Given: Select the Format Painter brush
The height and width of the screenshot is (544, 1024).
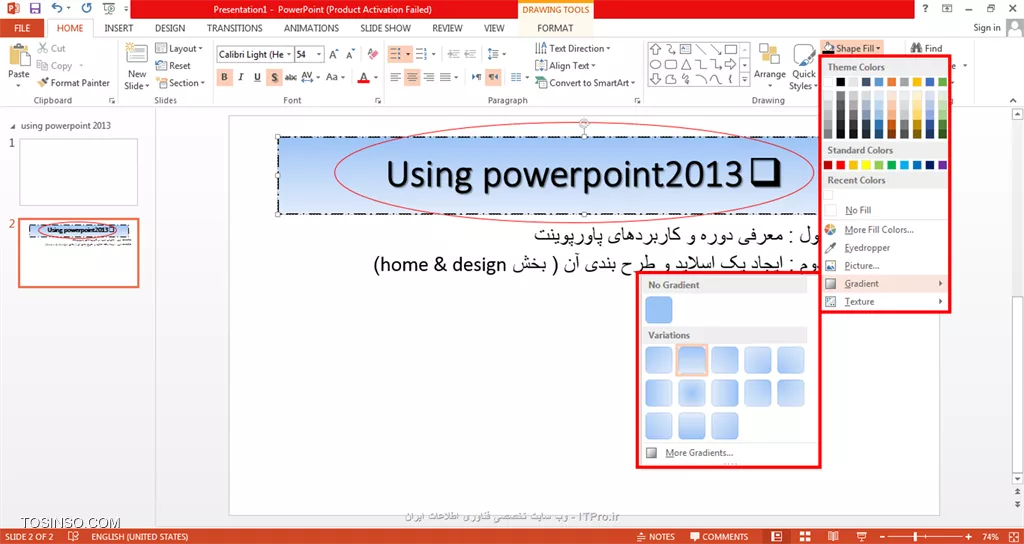Looking at the screenshot, I should click(73, 83).
